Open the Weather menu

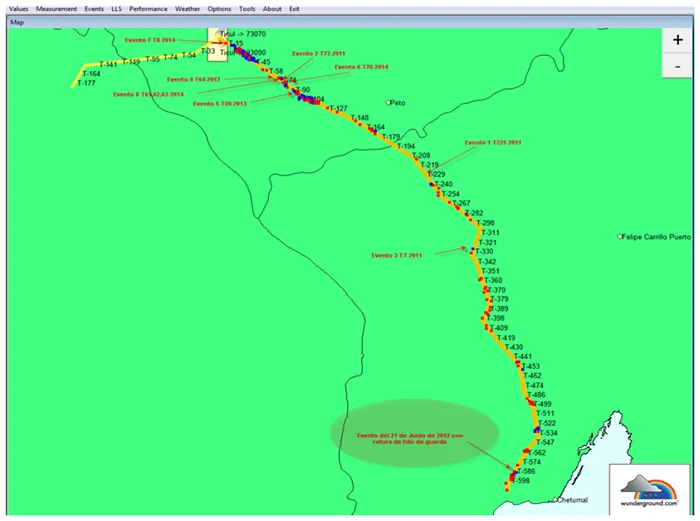pos(187,8)
